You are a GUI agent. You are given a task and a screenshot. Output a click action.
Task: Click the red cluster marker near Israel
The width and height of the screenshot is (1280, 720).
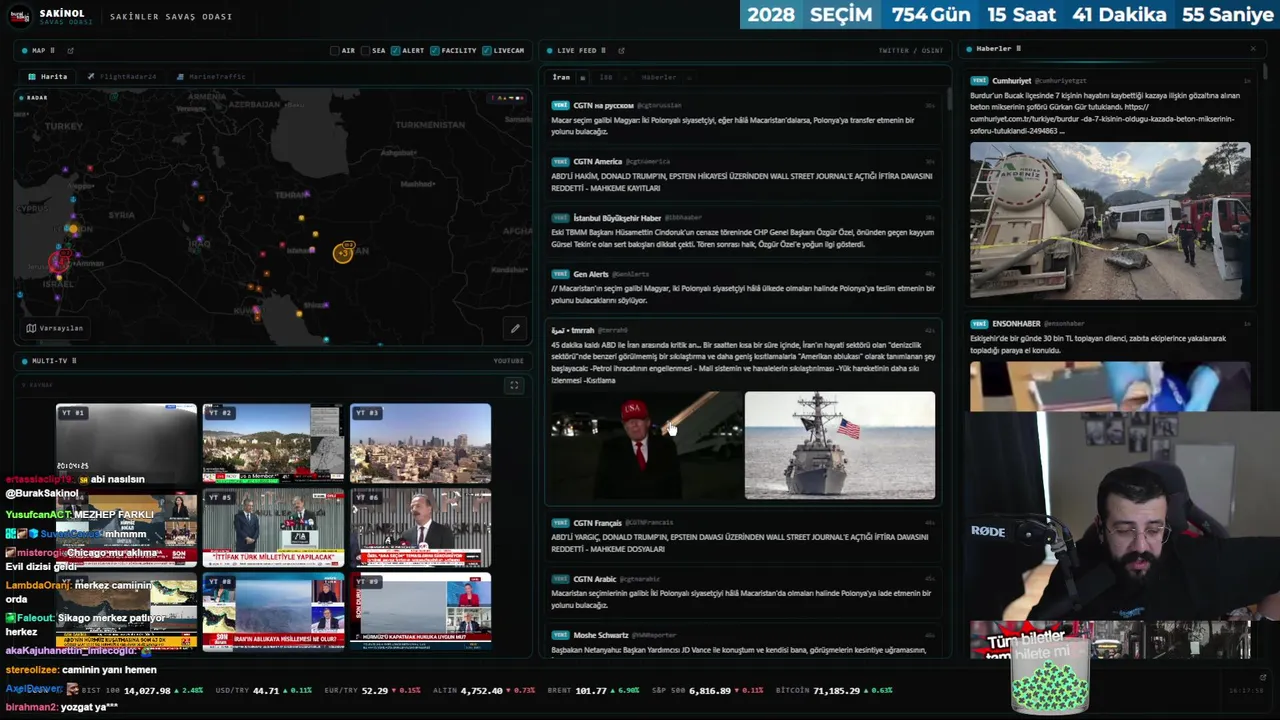pyautogui.click(x=59, y=262)
